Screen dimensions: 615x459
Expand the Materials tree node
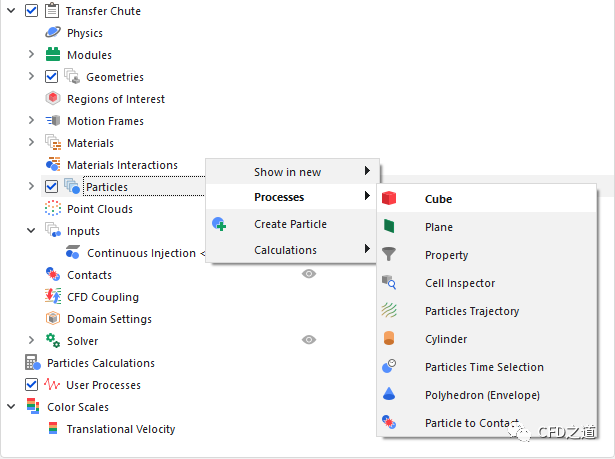pyautogui.click(x=31, y=143)
